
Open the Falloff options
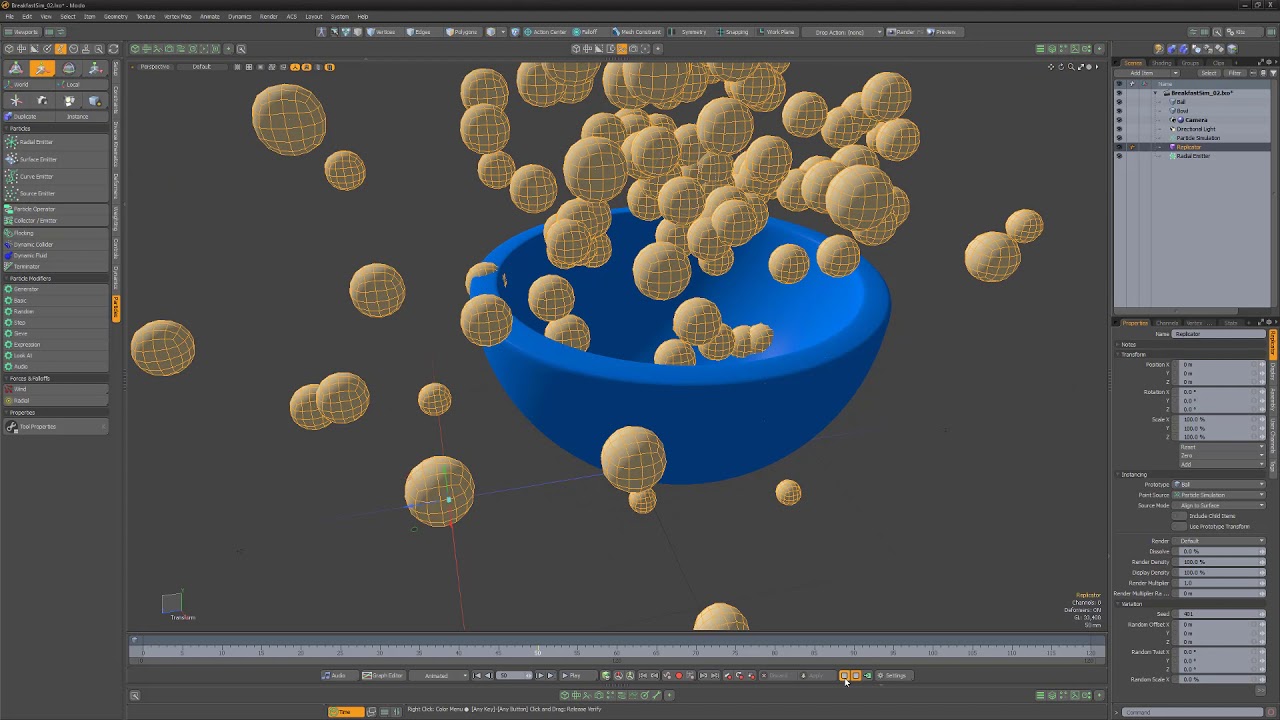[586, 32]
